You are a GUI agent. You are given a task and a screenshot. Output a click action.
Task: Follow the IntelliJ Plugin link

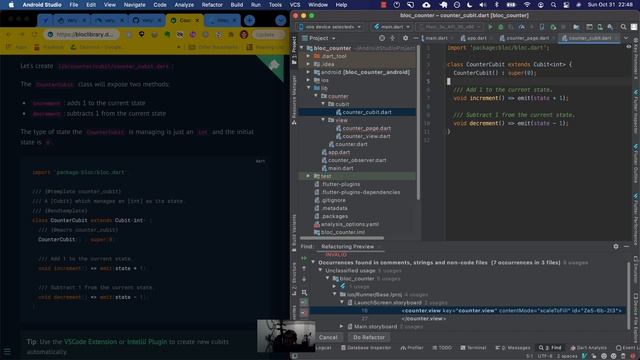(x=147, y=342)
